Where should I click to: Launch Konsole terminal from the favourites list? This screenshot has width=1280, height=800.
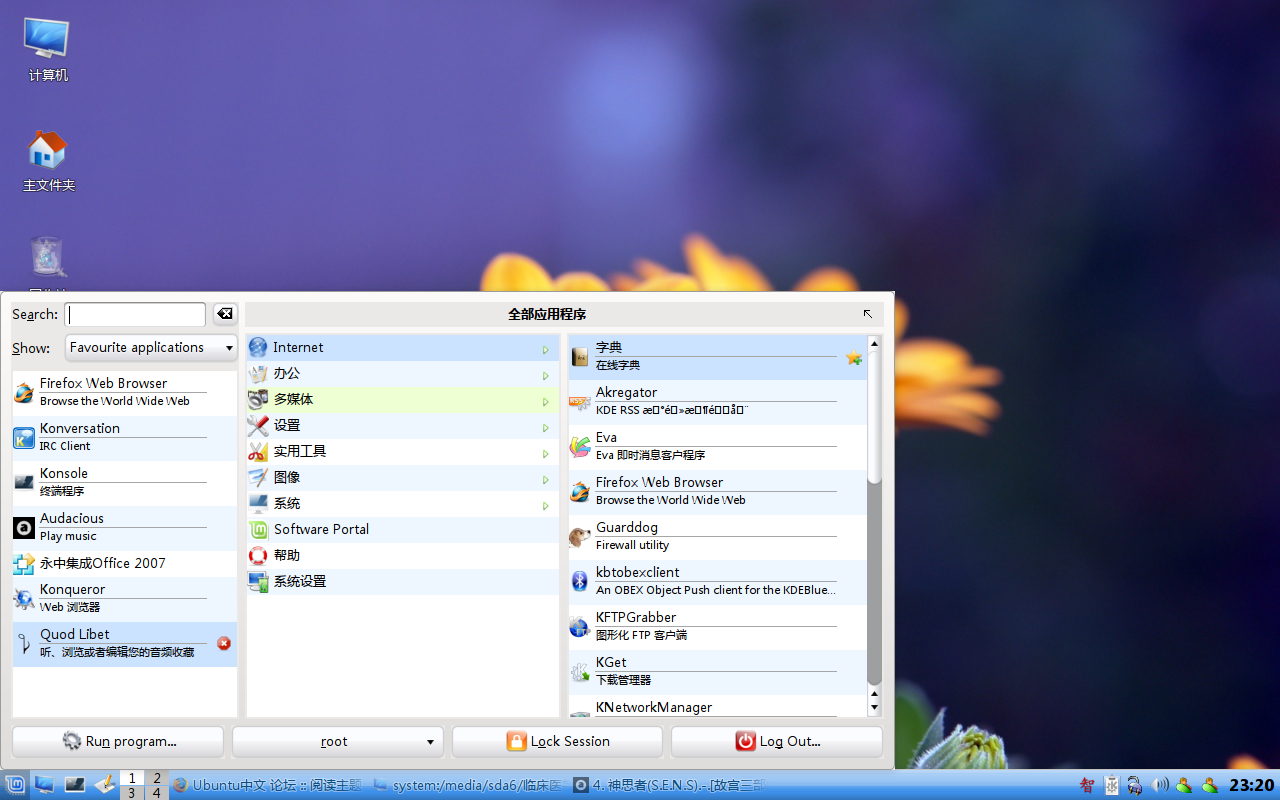[x=125, y=482]
